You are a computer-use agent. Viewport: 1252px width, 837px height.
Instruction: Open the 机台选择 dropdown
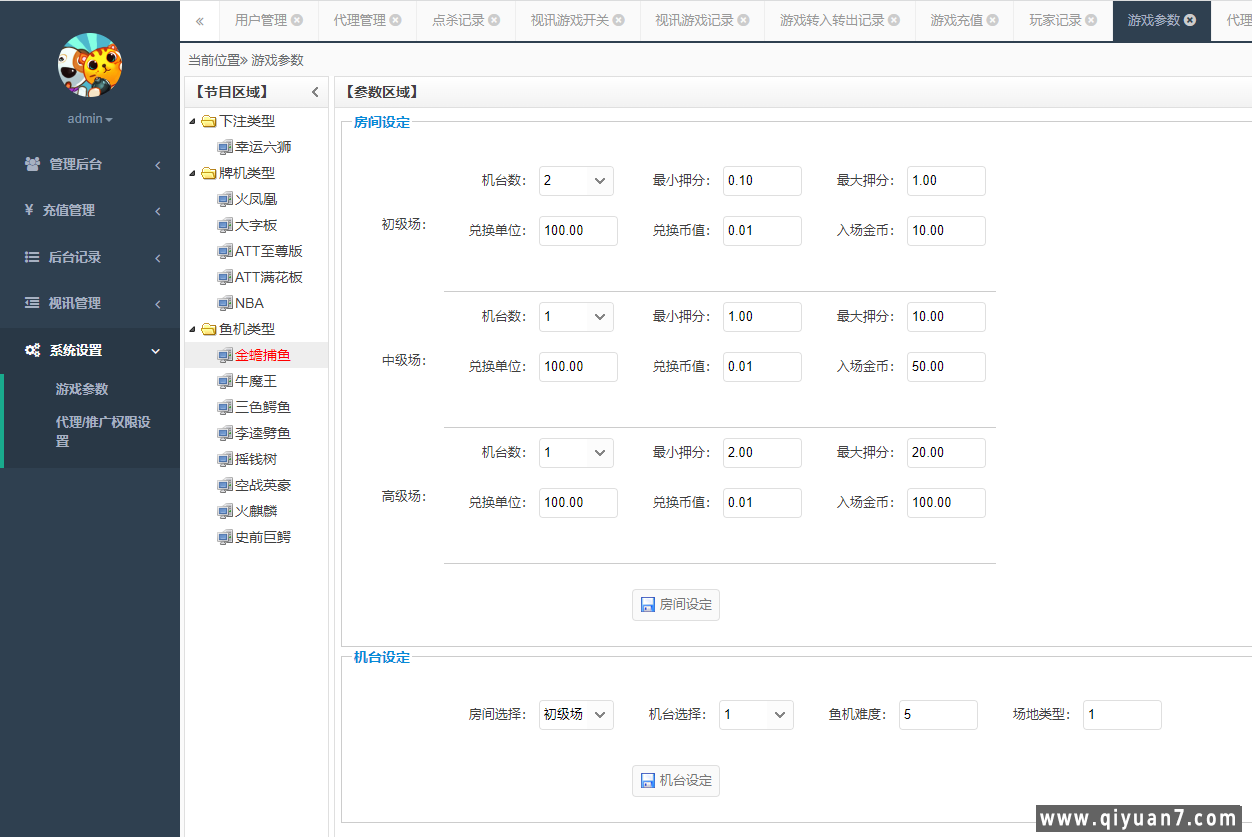click(x=756, y=715)
